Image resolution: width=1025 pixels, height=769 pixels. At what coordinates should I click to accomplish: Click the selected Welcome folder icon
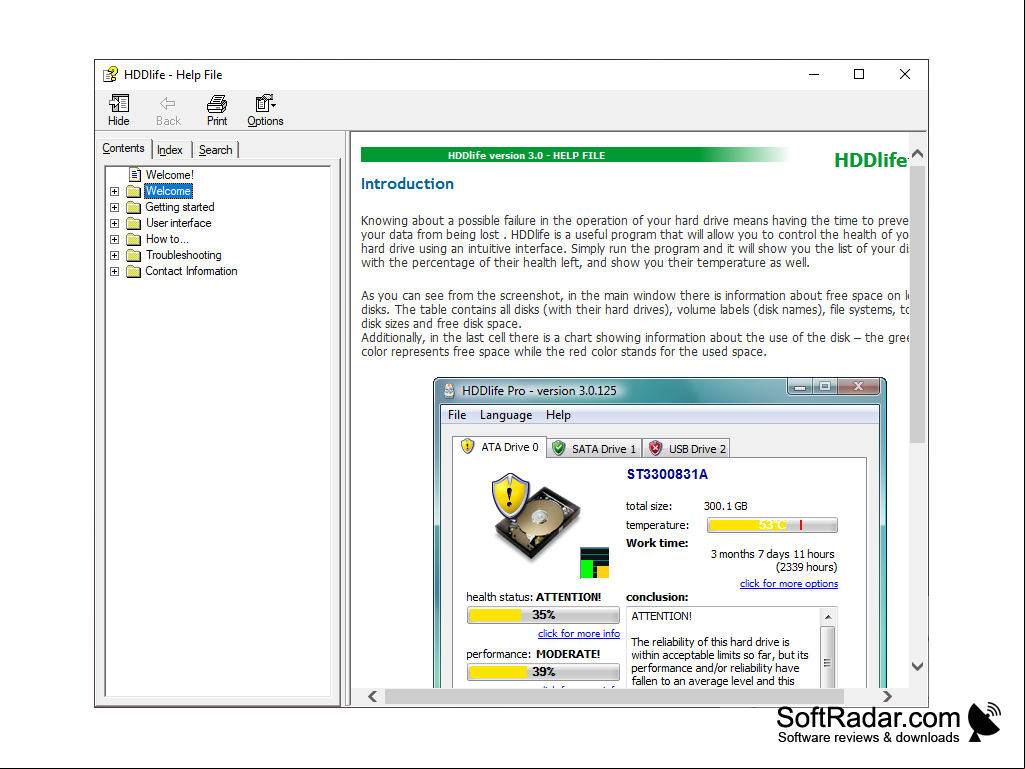[133, 191]
